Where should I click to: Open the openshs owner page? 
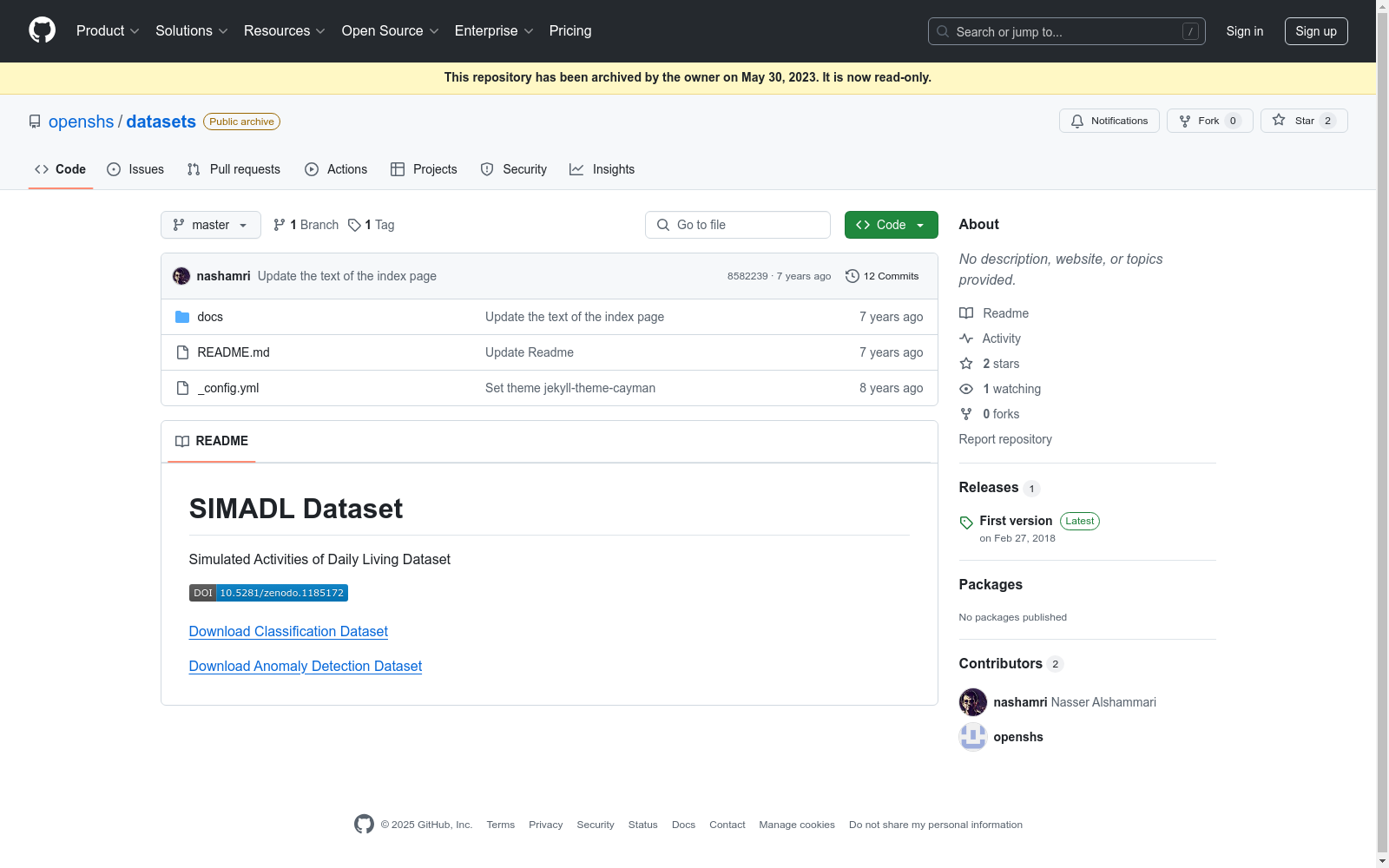click(x=81, y=122)
